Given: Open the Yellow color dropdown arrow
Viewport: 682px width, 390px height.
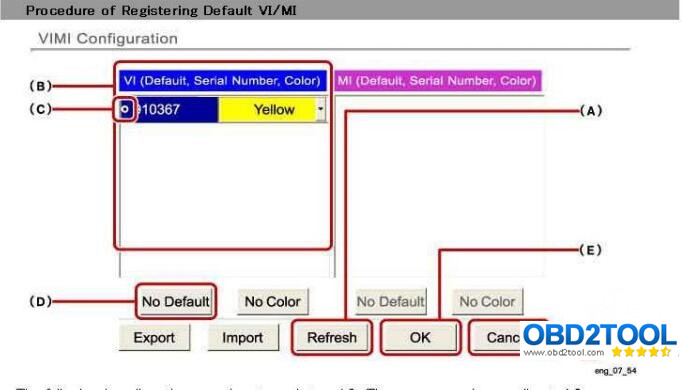Looking at the screenshot, I should pyautogui.click(x=321, y=109).
